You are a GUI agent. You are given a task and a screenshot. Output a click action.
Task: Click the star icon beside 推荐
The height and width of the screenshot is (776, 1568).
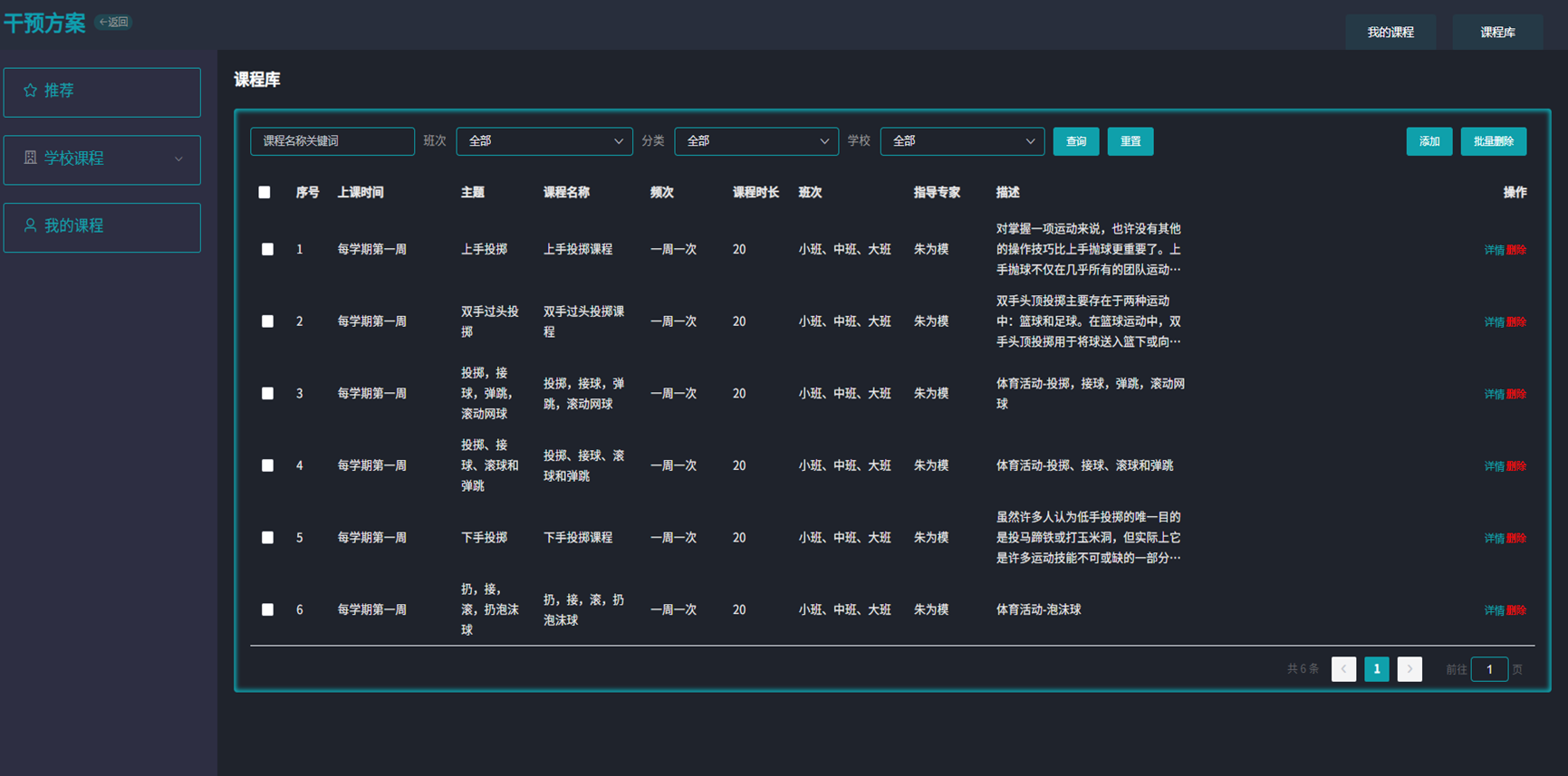click(x=30, y=91)
